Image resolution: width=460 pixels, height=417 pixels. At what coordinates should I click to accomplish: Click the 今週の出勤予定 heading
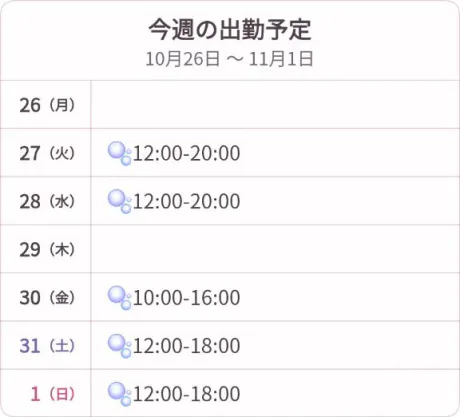pyautogui.click(x=230, y=30)
